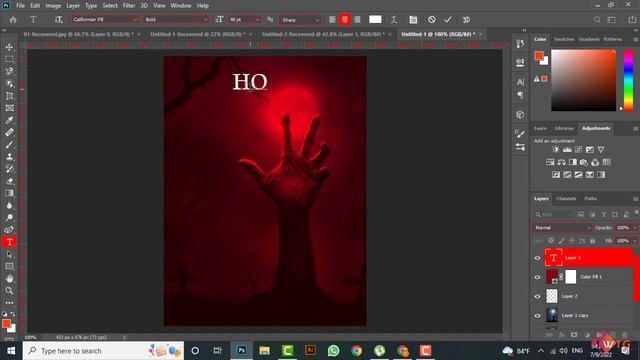The width and height of the screenshot is (640, 360).
Task: Commit current text edits with checkmark
Action: (x=448, y=20)
